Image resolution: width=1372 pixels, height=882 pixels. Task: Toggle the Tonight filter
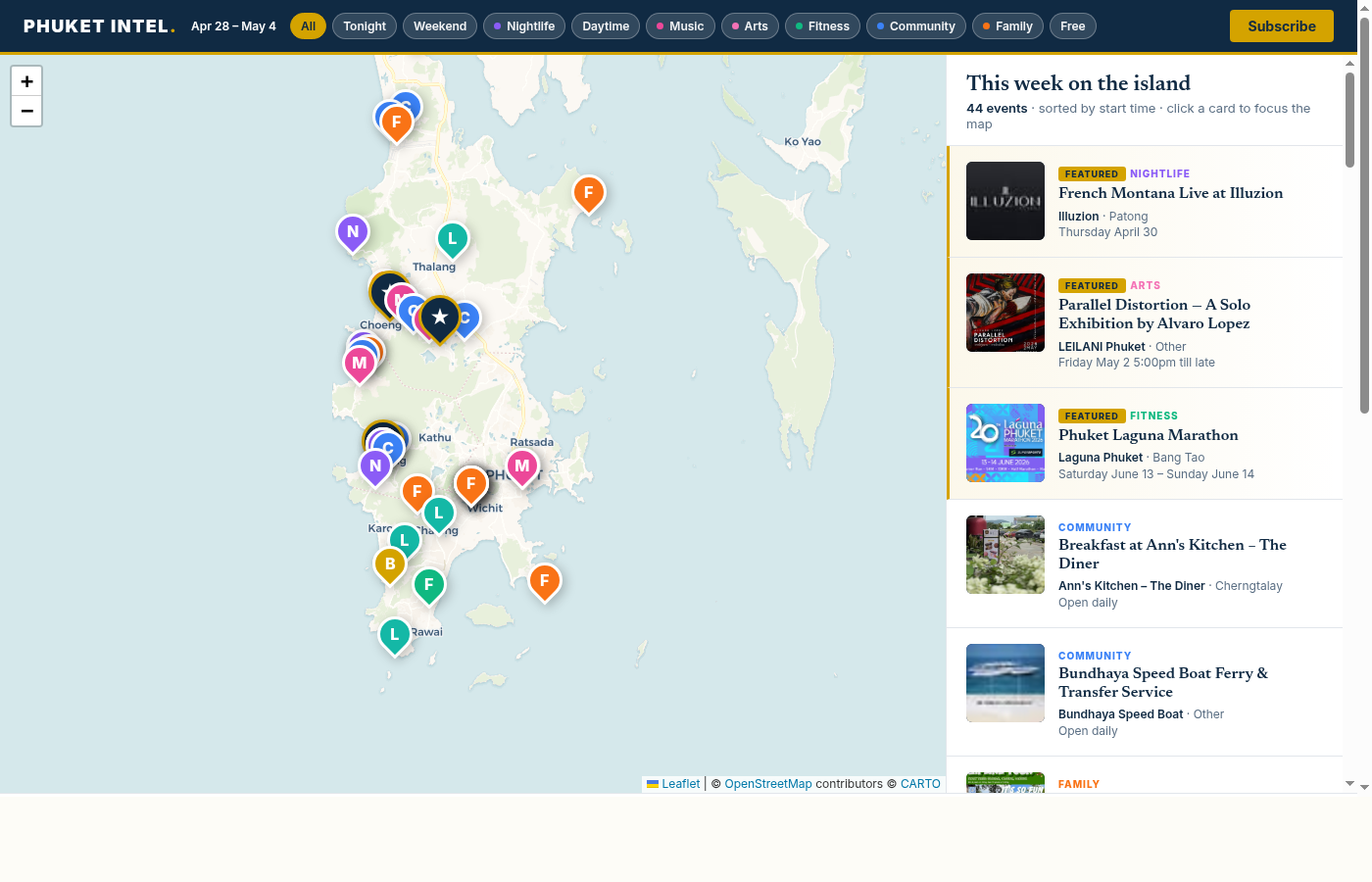365,26
